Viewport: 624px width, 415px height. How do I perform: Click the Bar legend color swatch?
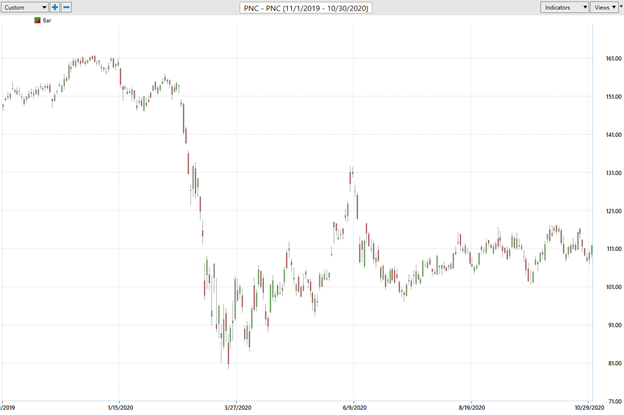click(37, 20)
